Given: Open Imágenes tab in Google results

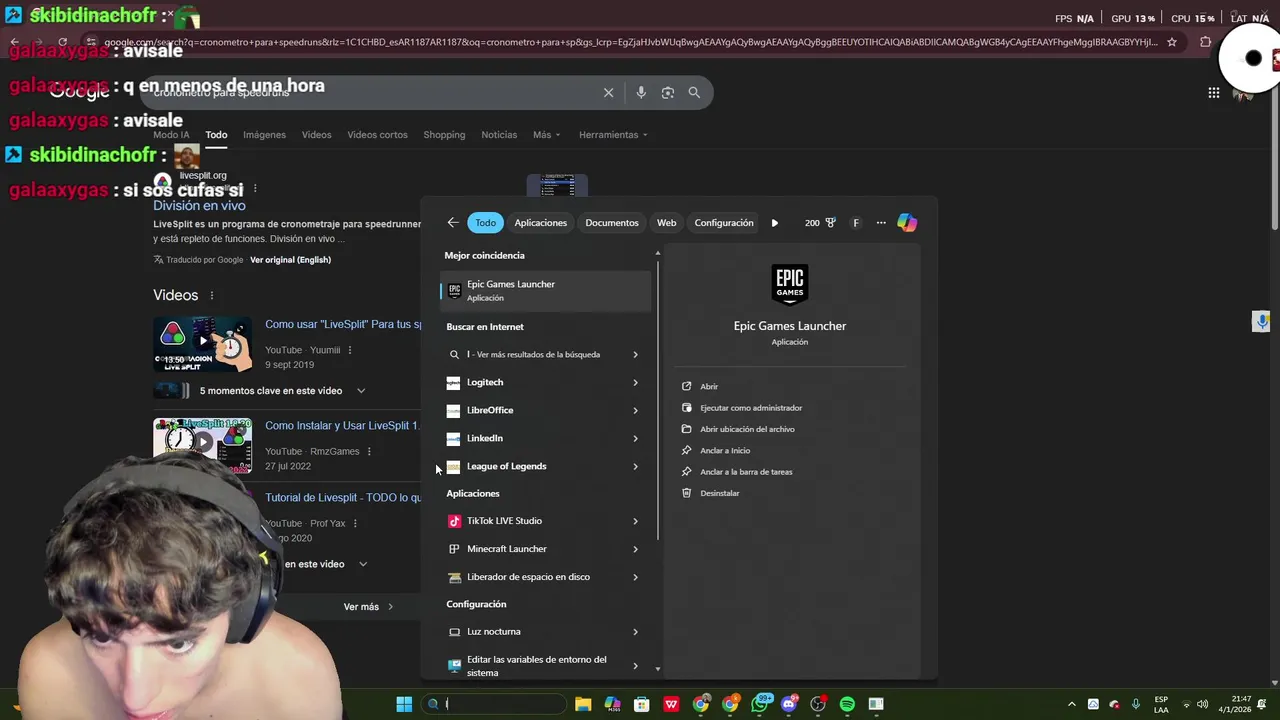Looking at the screenshot, I should coord(264,135).
